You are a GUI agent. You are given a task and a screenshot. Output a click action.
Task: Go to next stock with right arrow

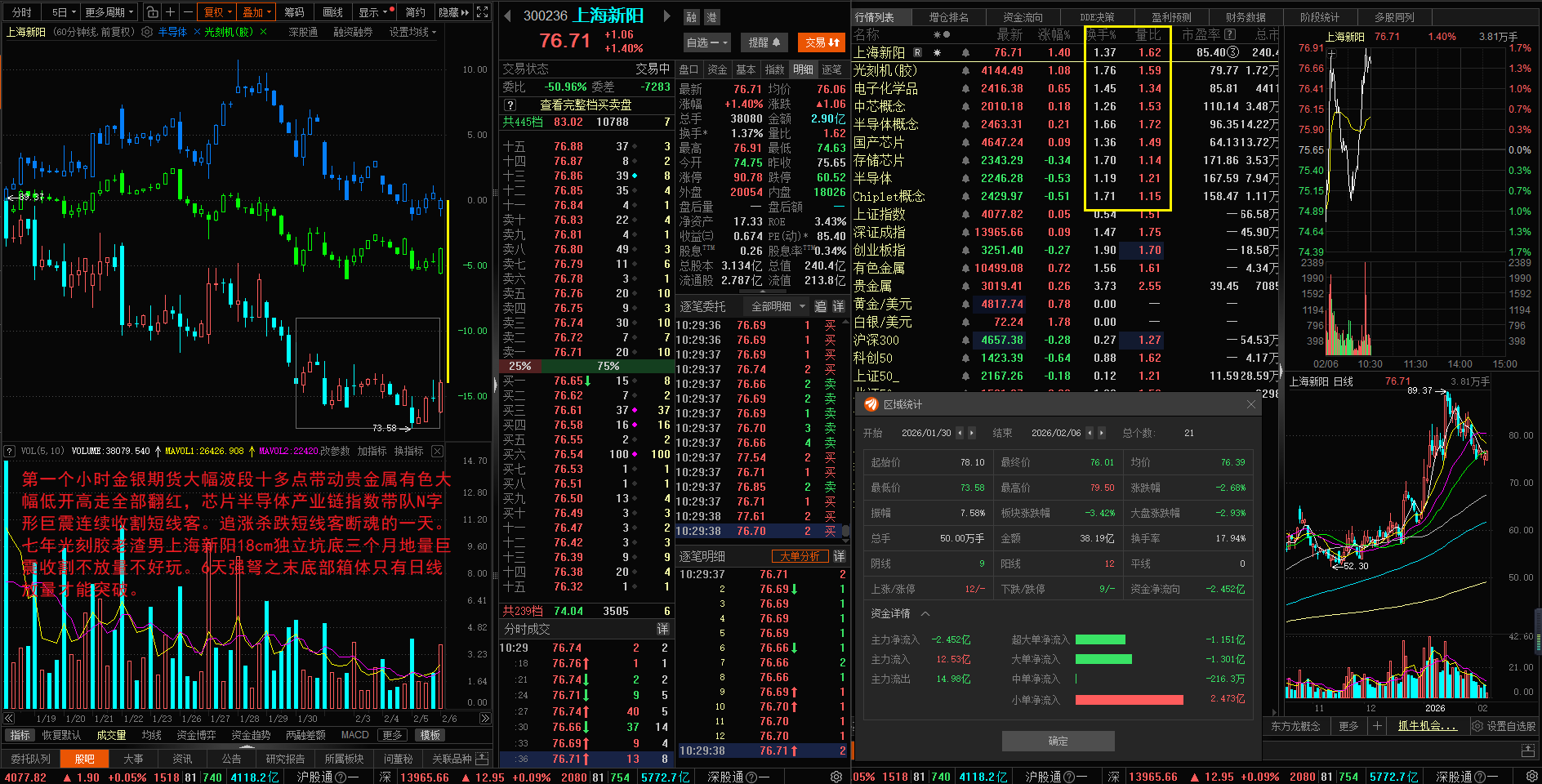click(x=667, y=16)
